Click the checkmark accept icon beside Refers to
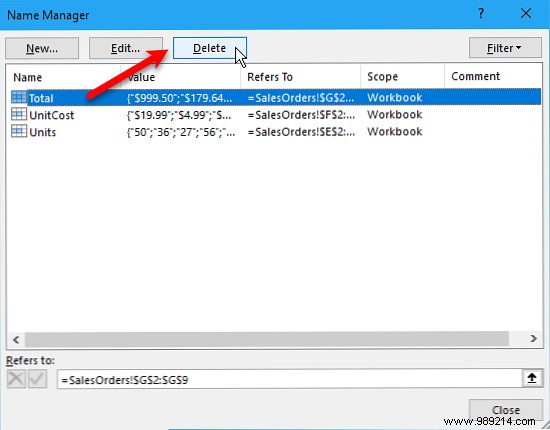Viewport: 550px width, 430px height. [37, 379]
